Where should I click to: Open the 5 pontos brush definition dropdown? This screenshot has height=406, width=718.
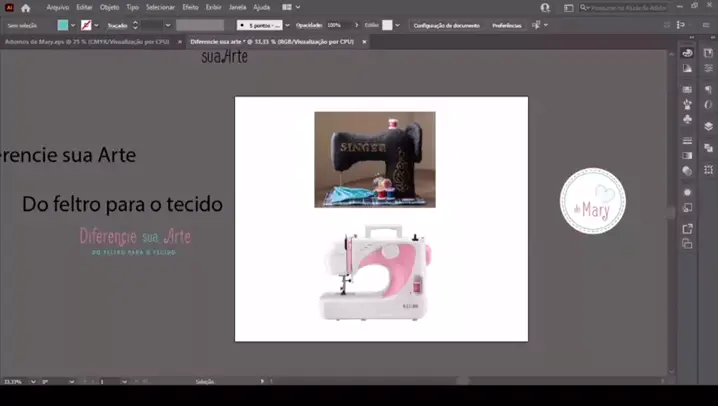pos(260,25)
